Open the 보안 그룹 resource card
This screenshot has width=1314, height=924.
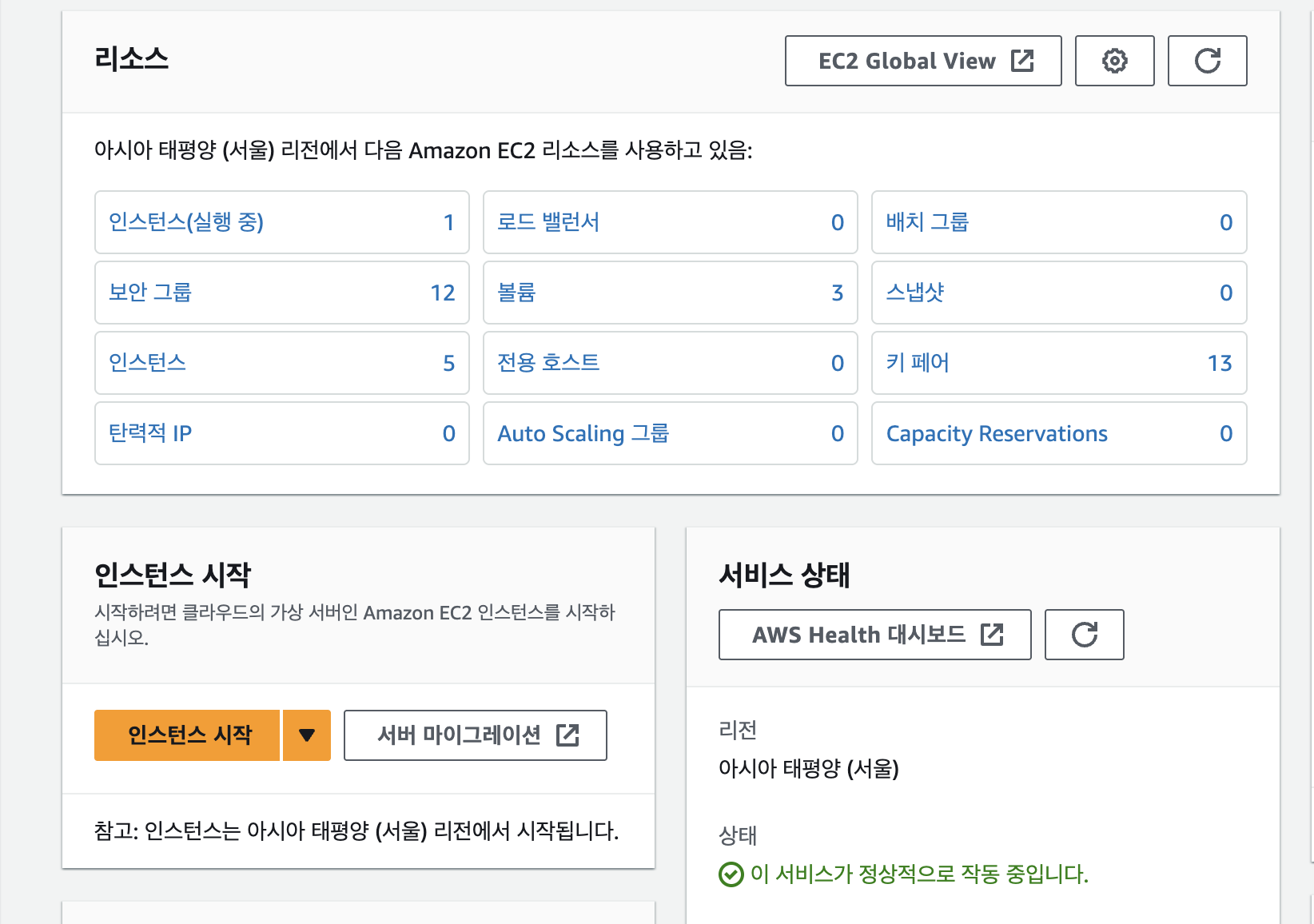coord(282,293)
